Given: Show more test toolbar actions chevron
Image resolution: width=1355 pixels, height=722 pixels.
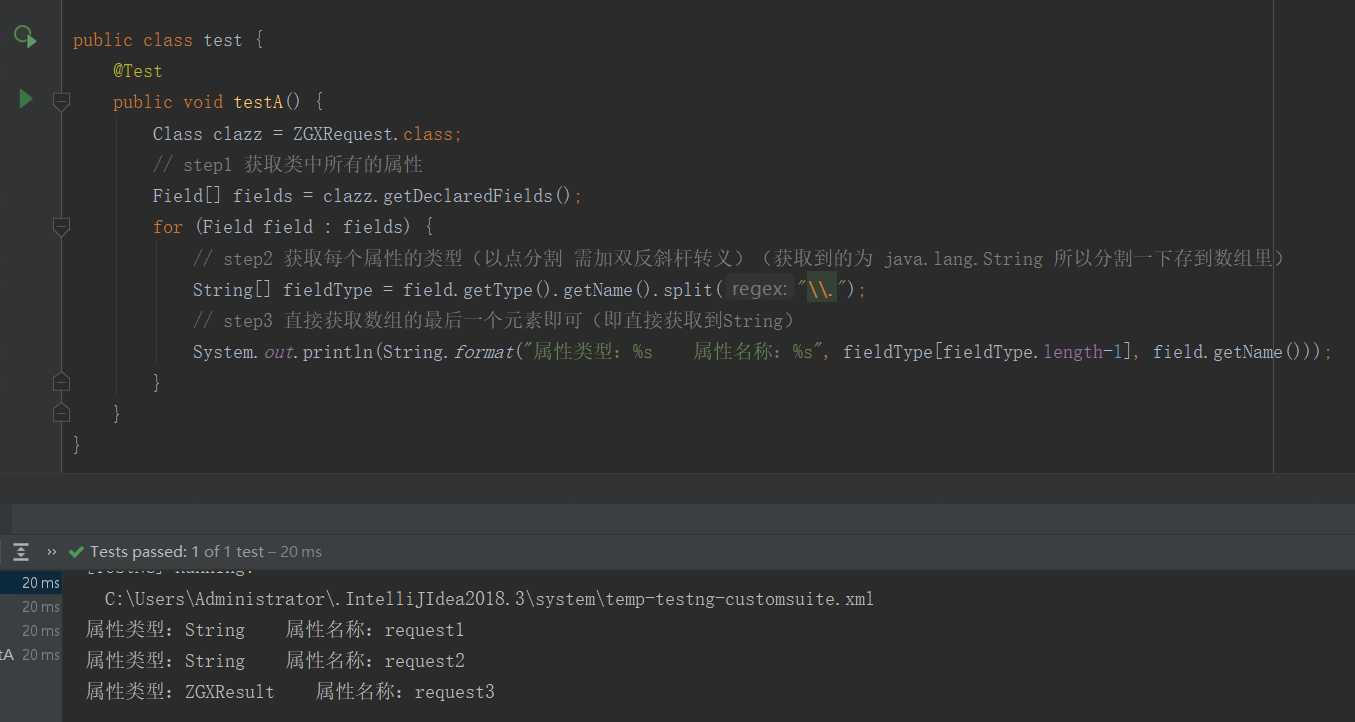Looking at the screenshot, I should pos(52,551).
